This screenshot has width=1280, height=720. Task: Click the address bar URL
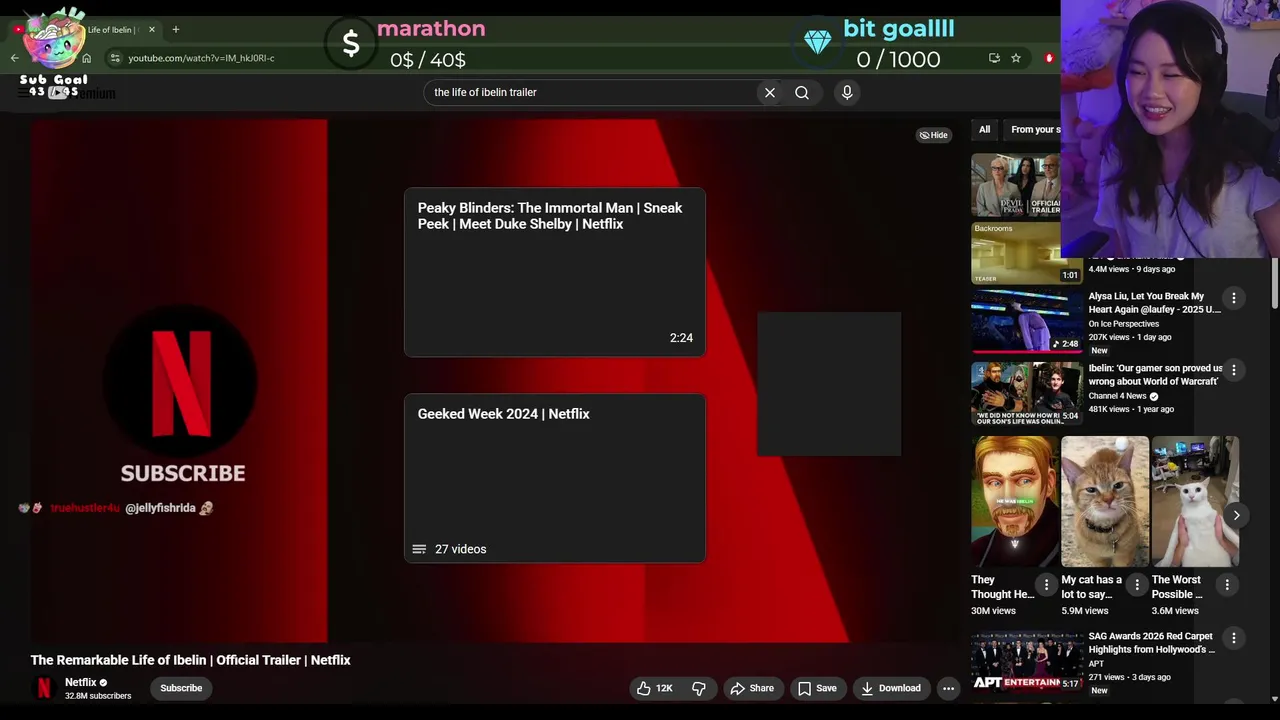[201, 58]
